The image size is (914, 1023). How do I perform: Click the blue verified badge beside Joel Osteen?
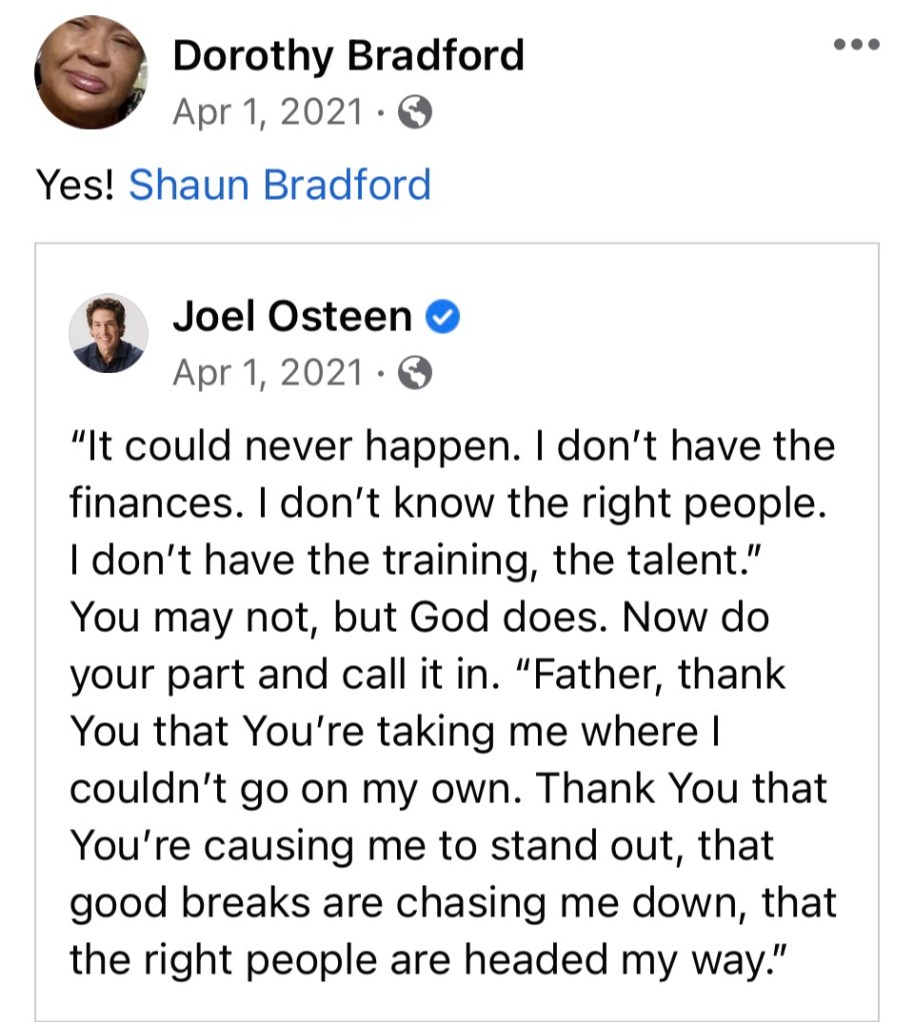pyautogui.click(x=443, y=317)
